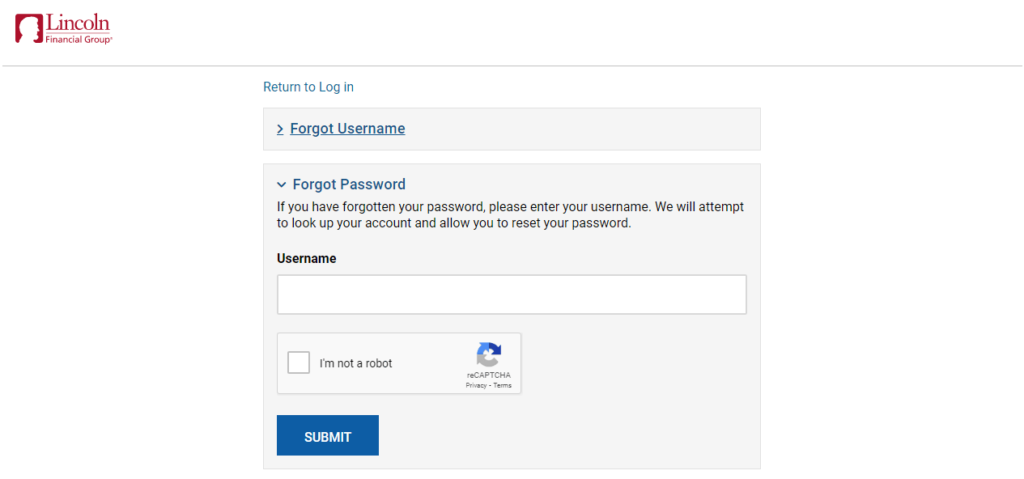
Task: Expand the Forgot Username chevron arrow
Action: tap(280, 129)
